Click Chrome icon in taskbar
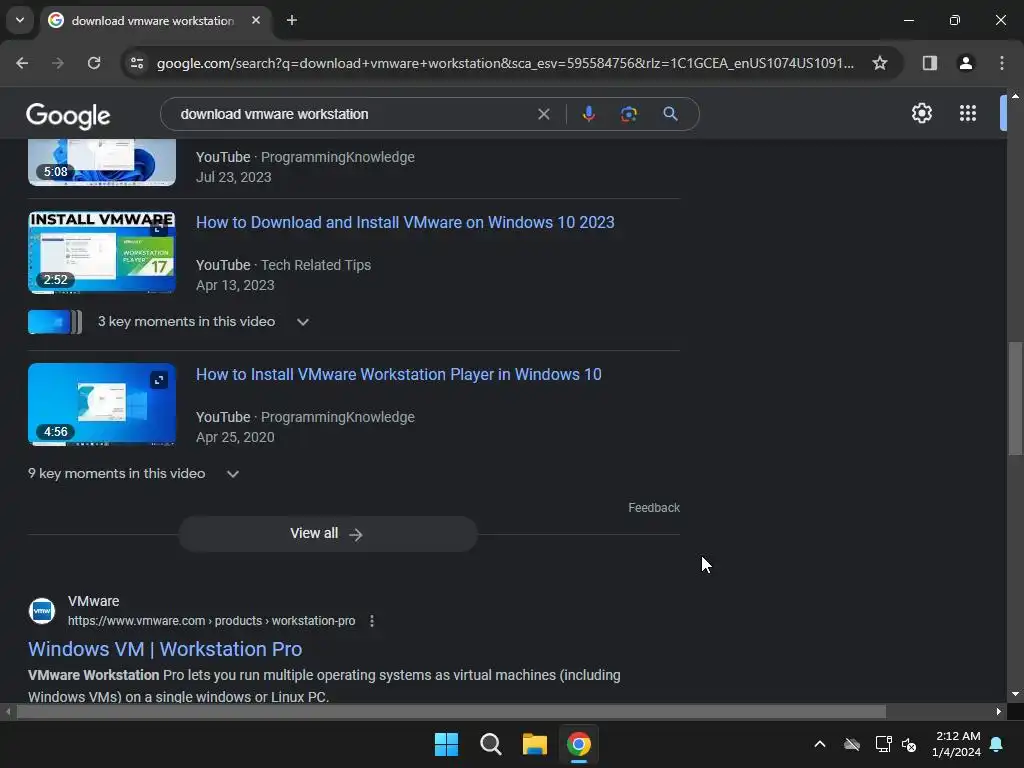The image size is (1024, 768). pos(579,744)
